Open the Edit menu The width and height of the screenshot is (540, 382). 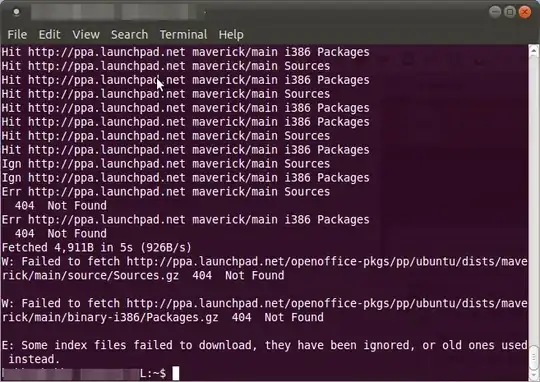click(x=50, y=34)
